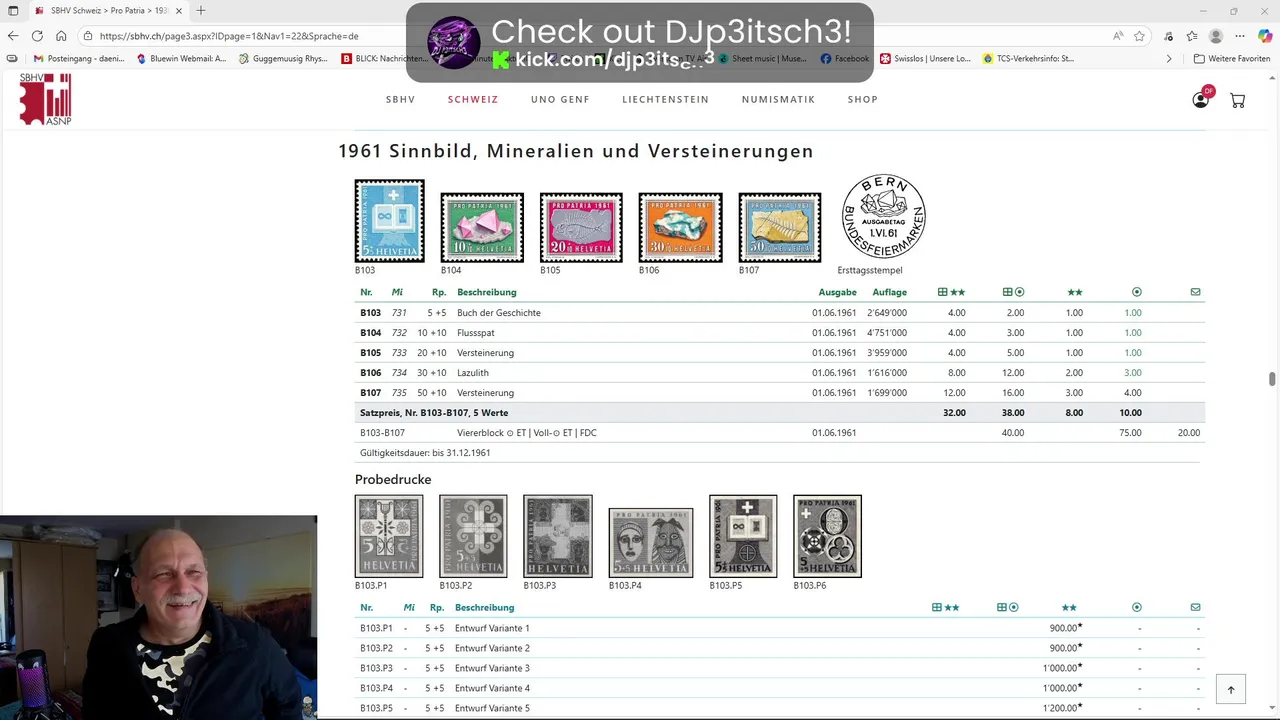Open the Facebook bookmark
1280x720 pixels.
(845, 58)
